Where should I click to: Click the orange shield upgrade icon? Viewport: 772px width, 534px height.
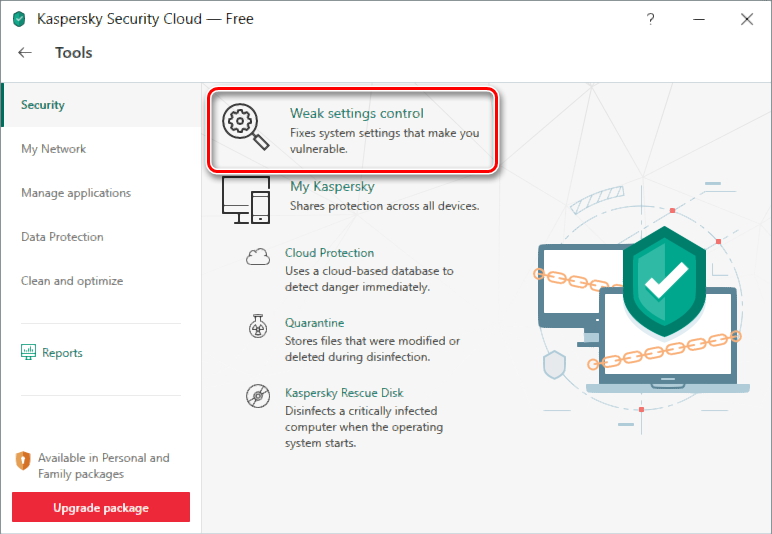(23, 461)
